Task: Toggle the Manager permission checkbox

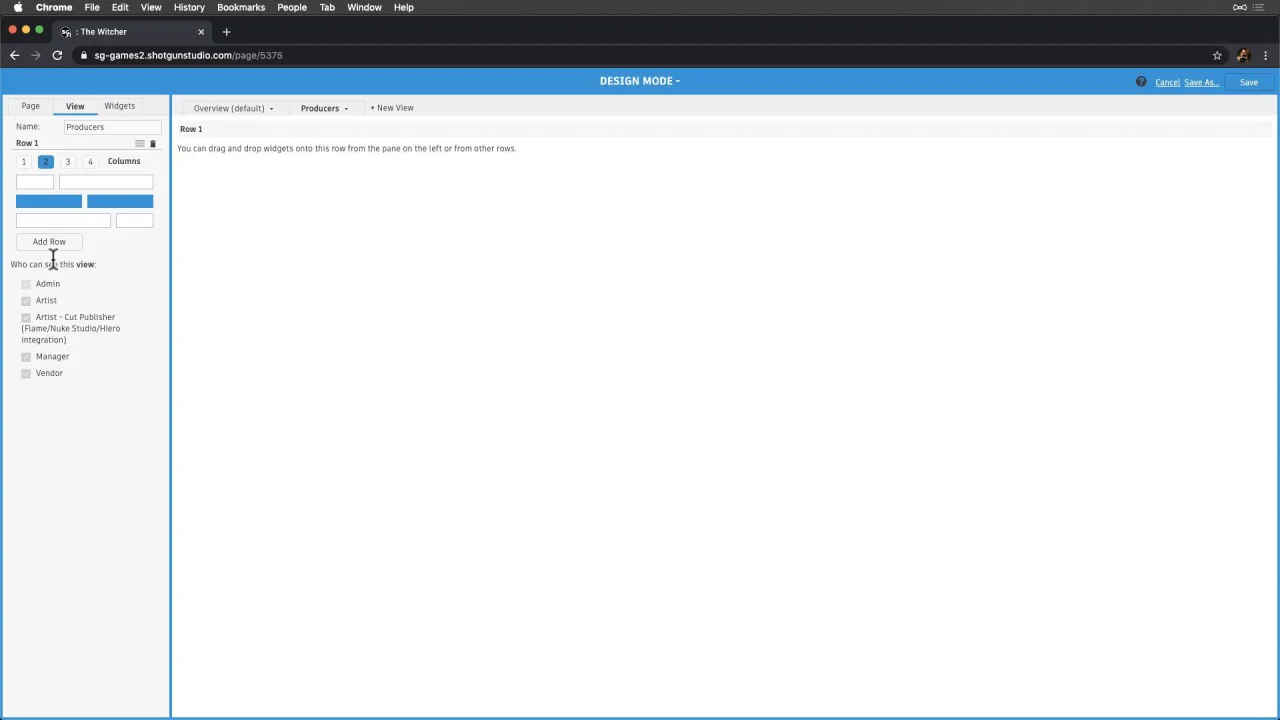Action: click(x=26, y=357)
